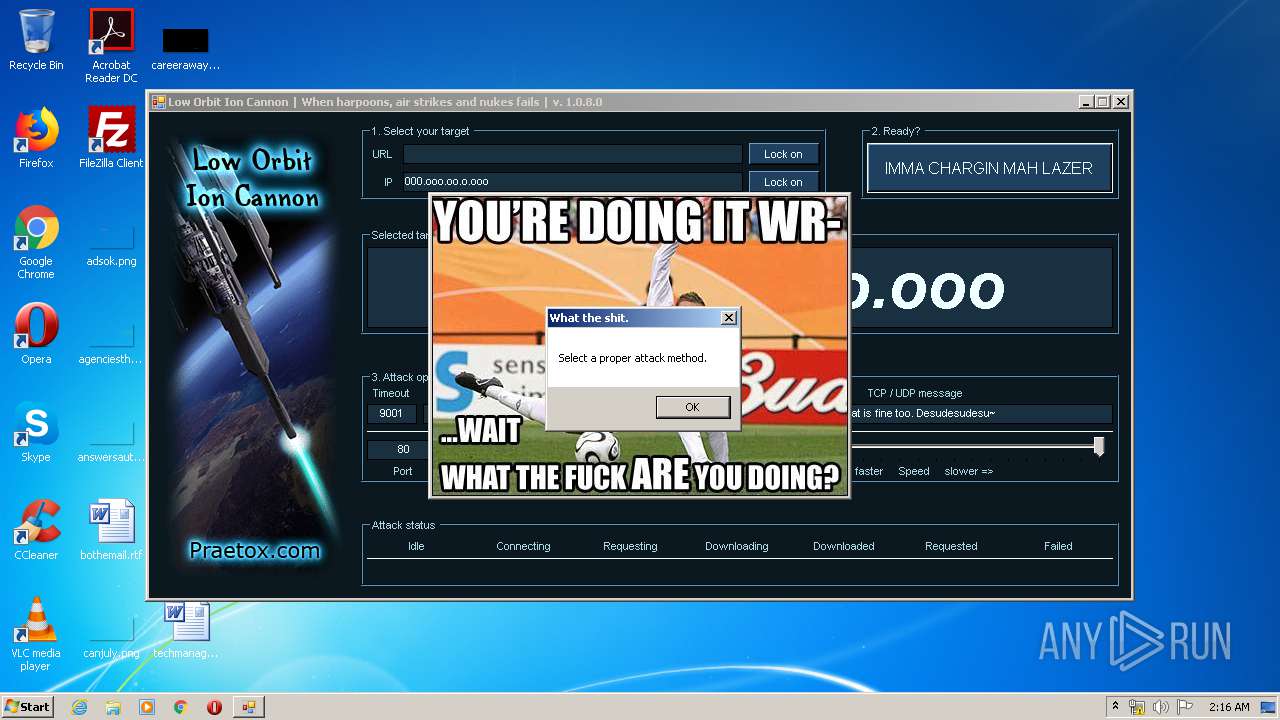Click the Requesting attack status label
The image size is (1280, 720).
(630, 546)
